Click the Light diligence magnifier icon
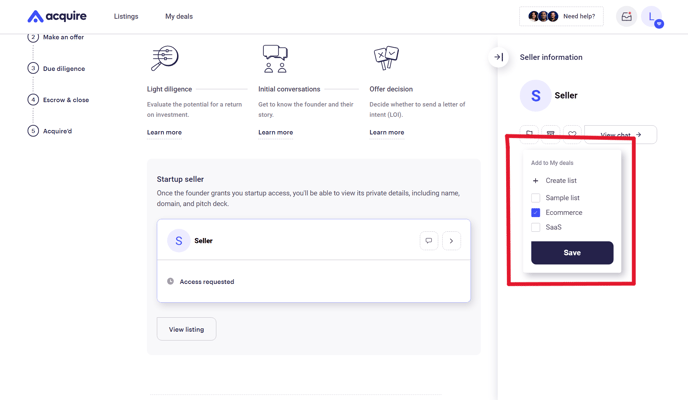 pyautogui.click(x=165, y=58)
